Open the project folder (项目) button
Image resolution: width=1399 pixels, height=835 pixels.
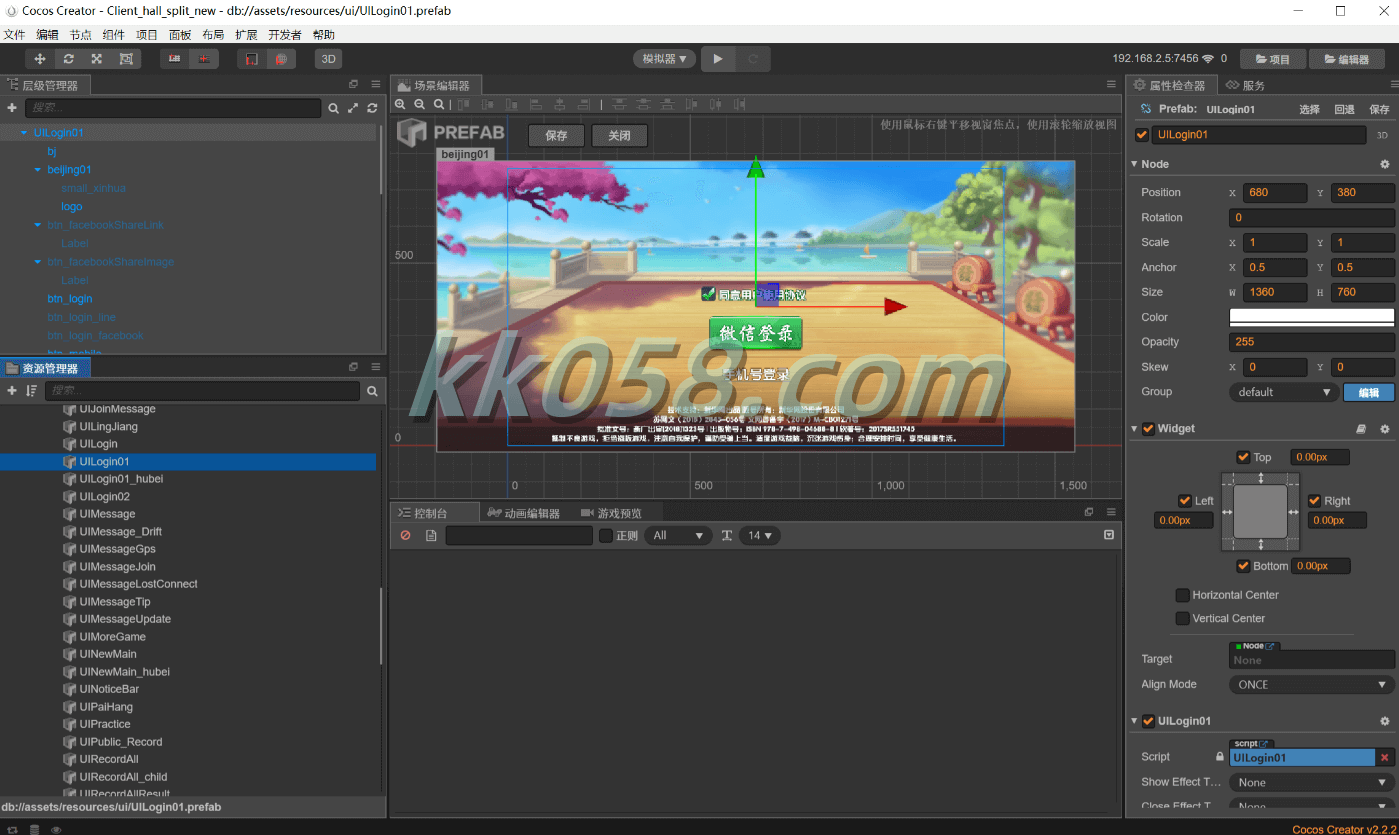(x=1272, y=59)
